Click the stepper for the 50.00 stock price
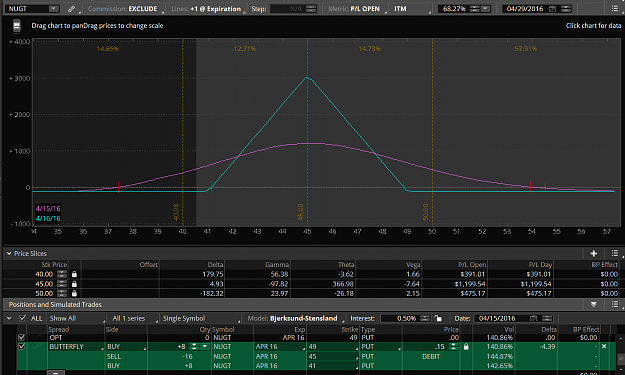Viewport: 625px width, 375px height. (62, 293)
